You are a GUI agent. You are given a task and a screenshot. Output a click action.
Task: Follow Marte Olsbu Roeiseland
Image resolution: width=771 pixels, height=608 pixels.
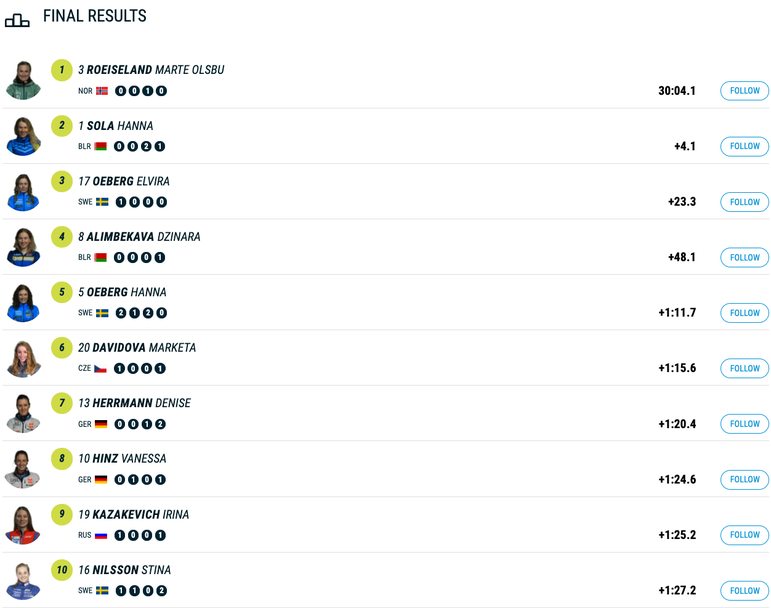744,91
